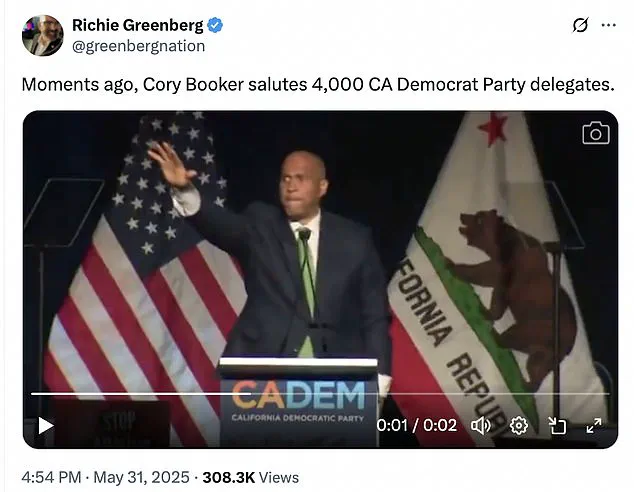Open the @greenbergnation handle link
Image resolution: width=634 pixels, height=492 pixels.
(138, 46)
